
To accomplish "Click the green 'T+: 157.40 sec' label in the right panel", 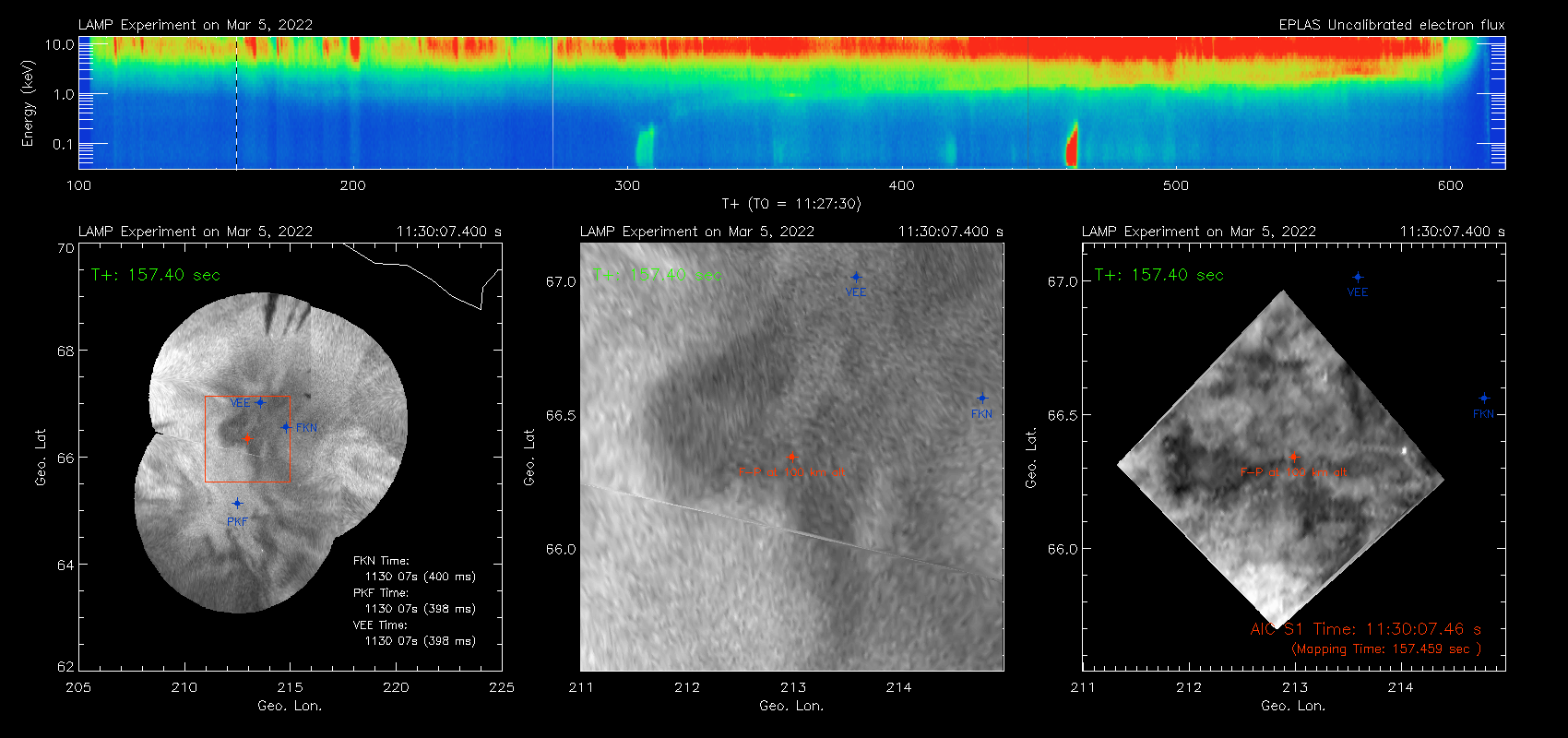I will 1159,275.
